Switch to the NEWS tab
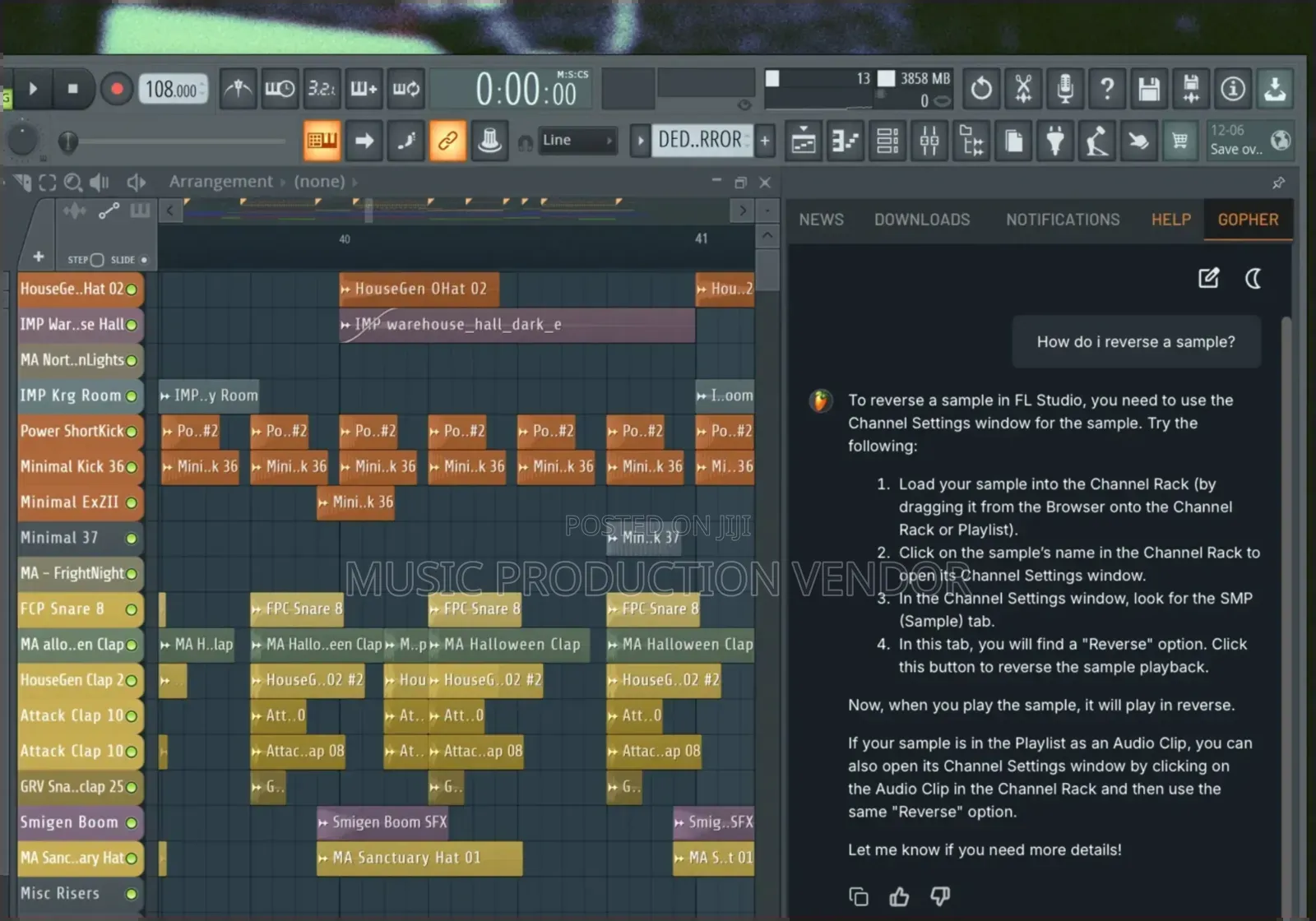This screenshot has height=921, width=1316. pos(821,220)
